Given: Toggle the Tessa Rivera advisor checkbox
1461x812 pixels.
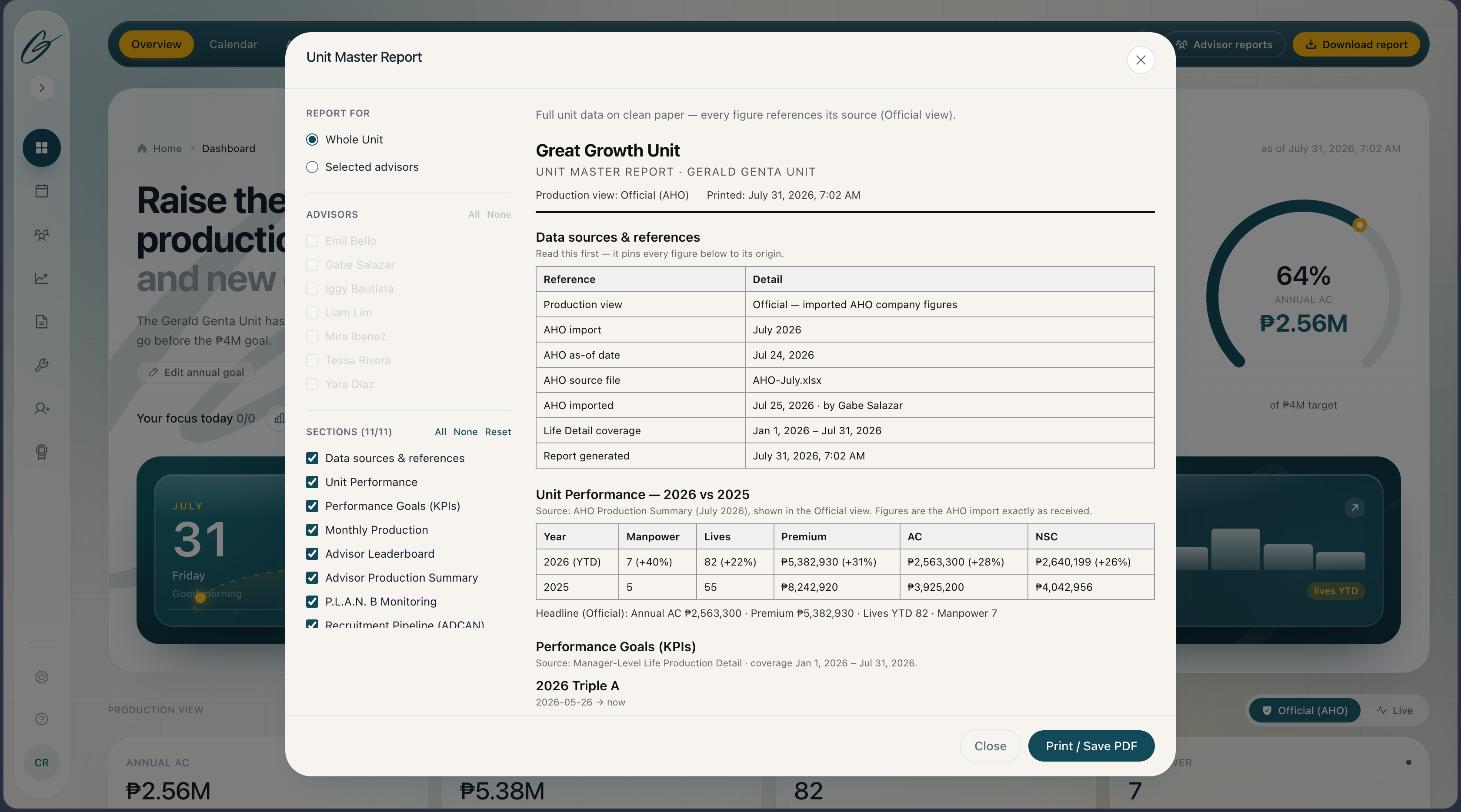Looking at the screenshot, I should [312, 360].
